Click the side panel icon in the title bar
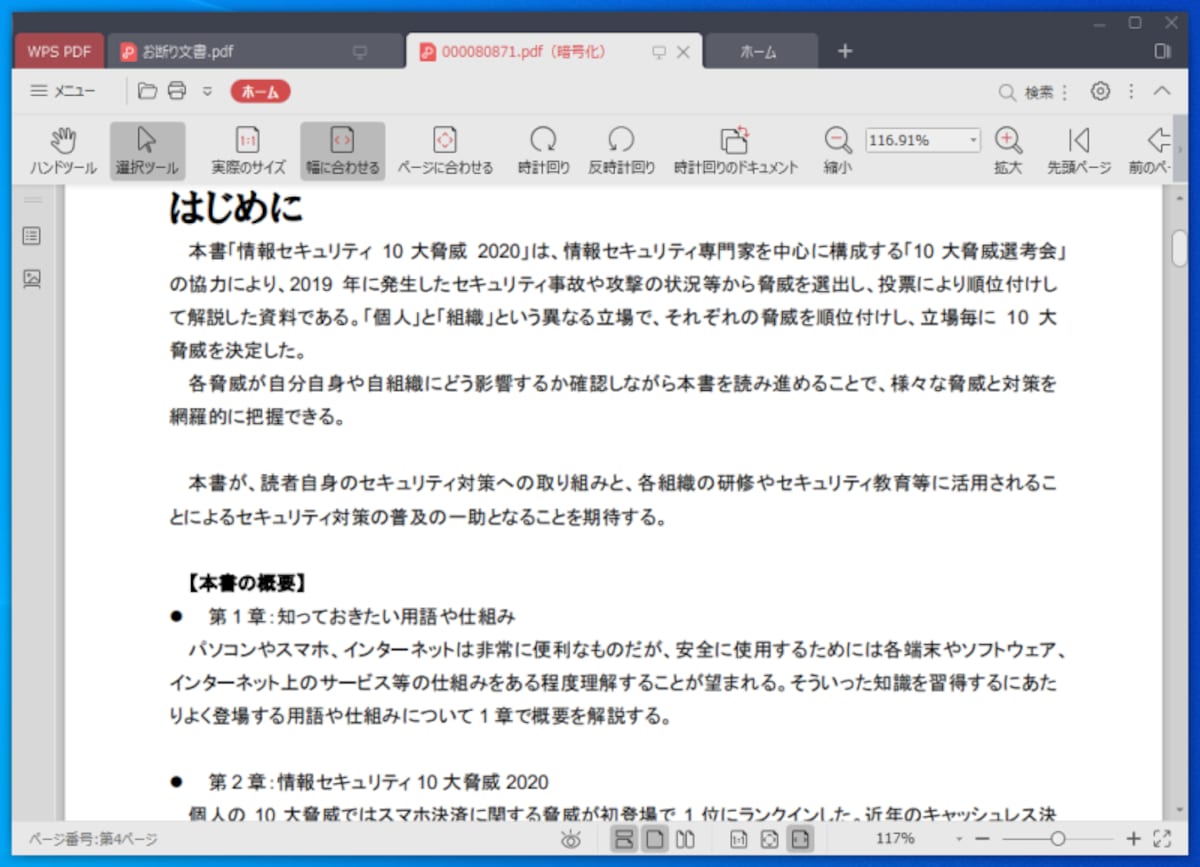The height and width of the screenshot is (867, 1200). tap(1162, 51)
